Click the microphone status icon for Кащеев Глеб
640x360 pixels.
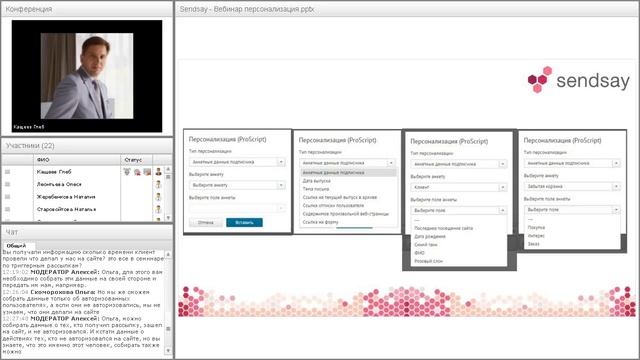127,172
